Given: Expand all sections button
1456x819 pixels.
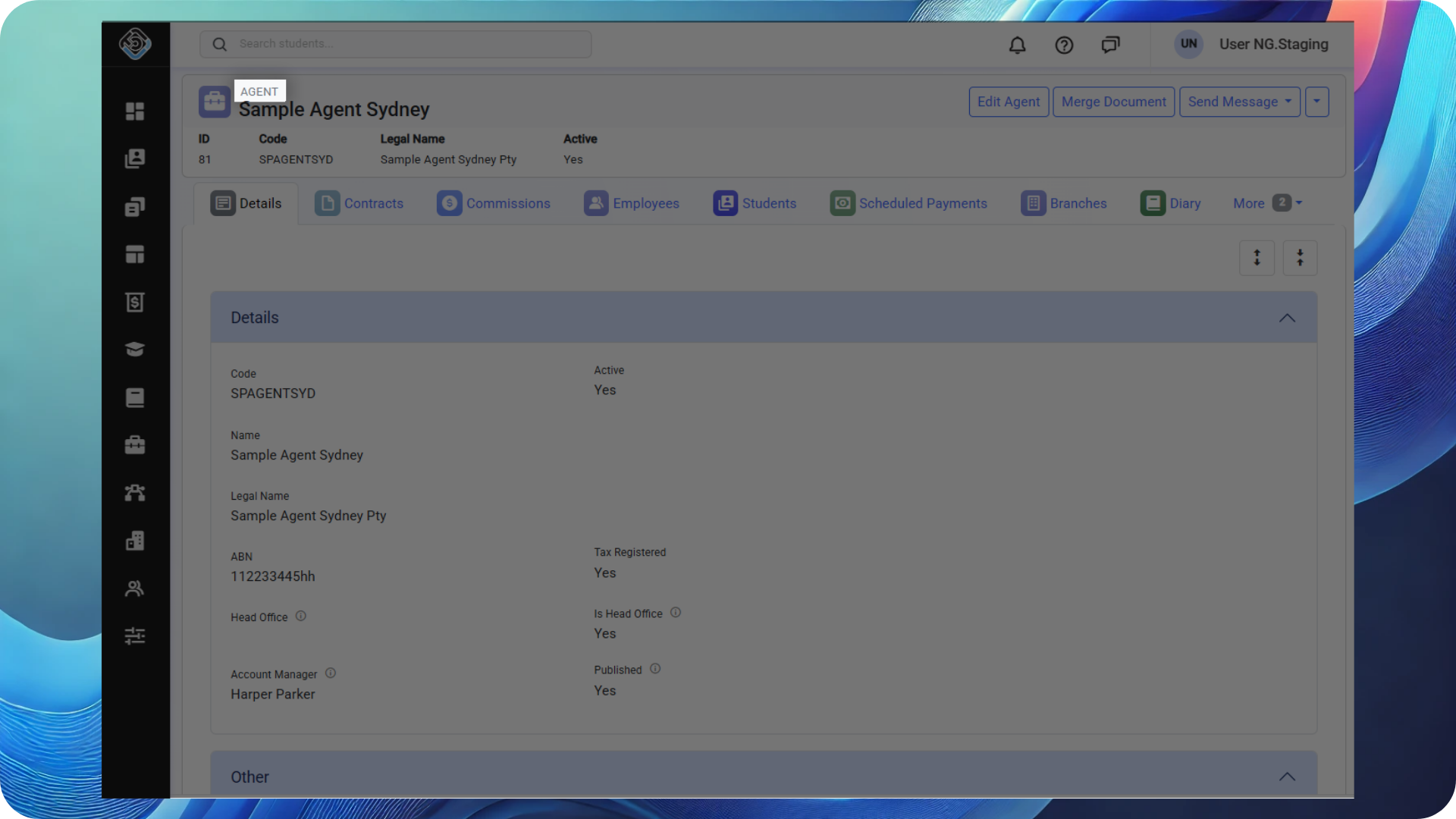Looking at the screenshot, I should 1257,258.
